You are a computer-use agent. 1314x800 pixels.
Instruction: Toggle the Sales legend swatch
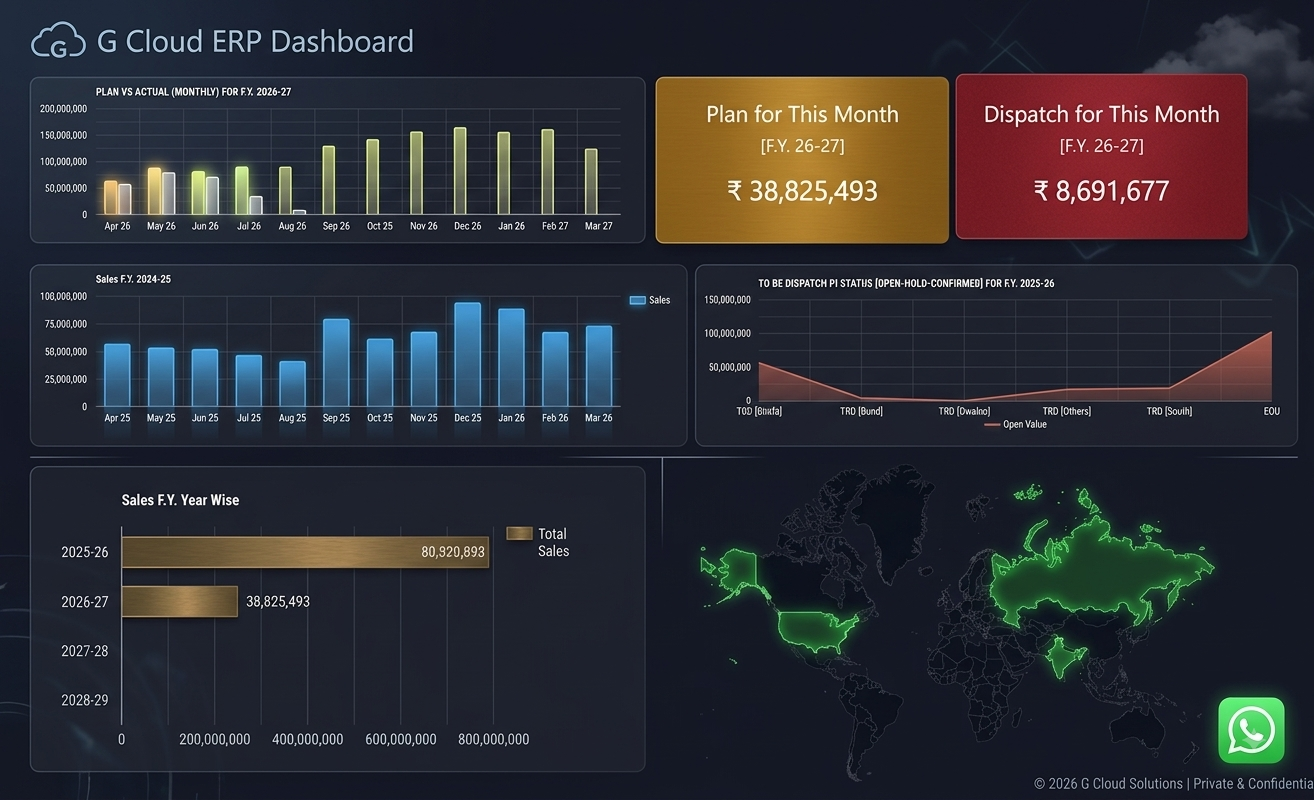(x=638, y=300)
